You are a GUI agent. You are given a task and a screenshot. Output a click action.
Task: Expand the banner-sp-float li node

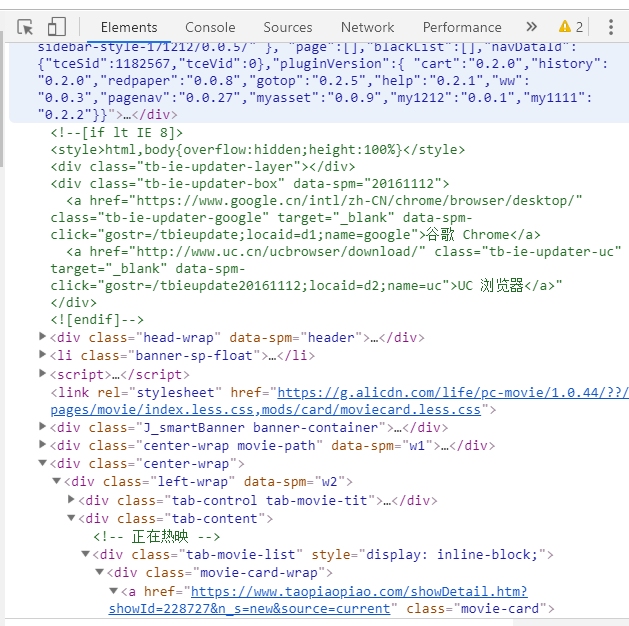[x=42, y=354]
